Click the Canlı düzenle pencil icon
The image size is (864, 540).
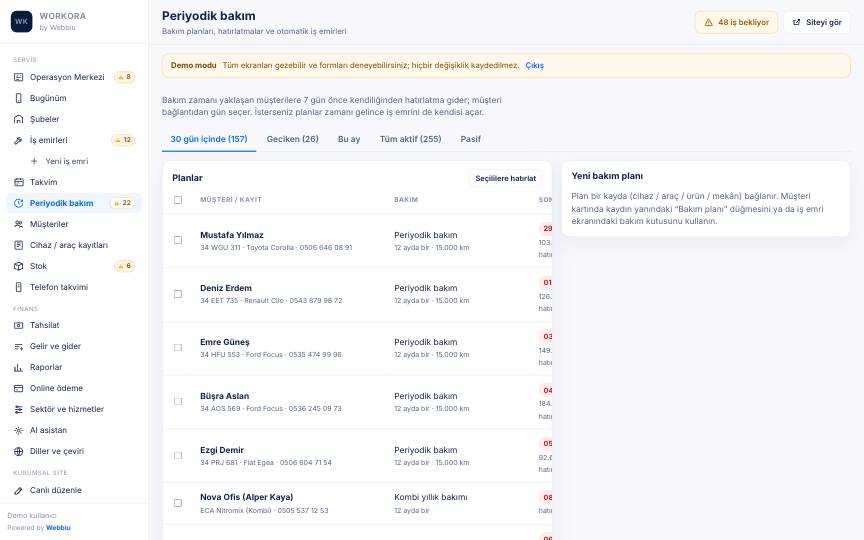pos(18,490)
